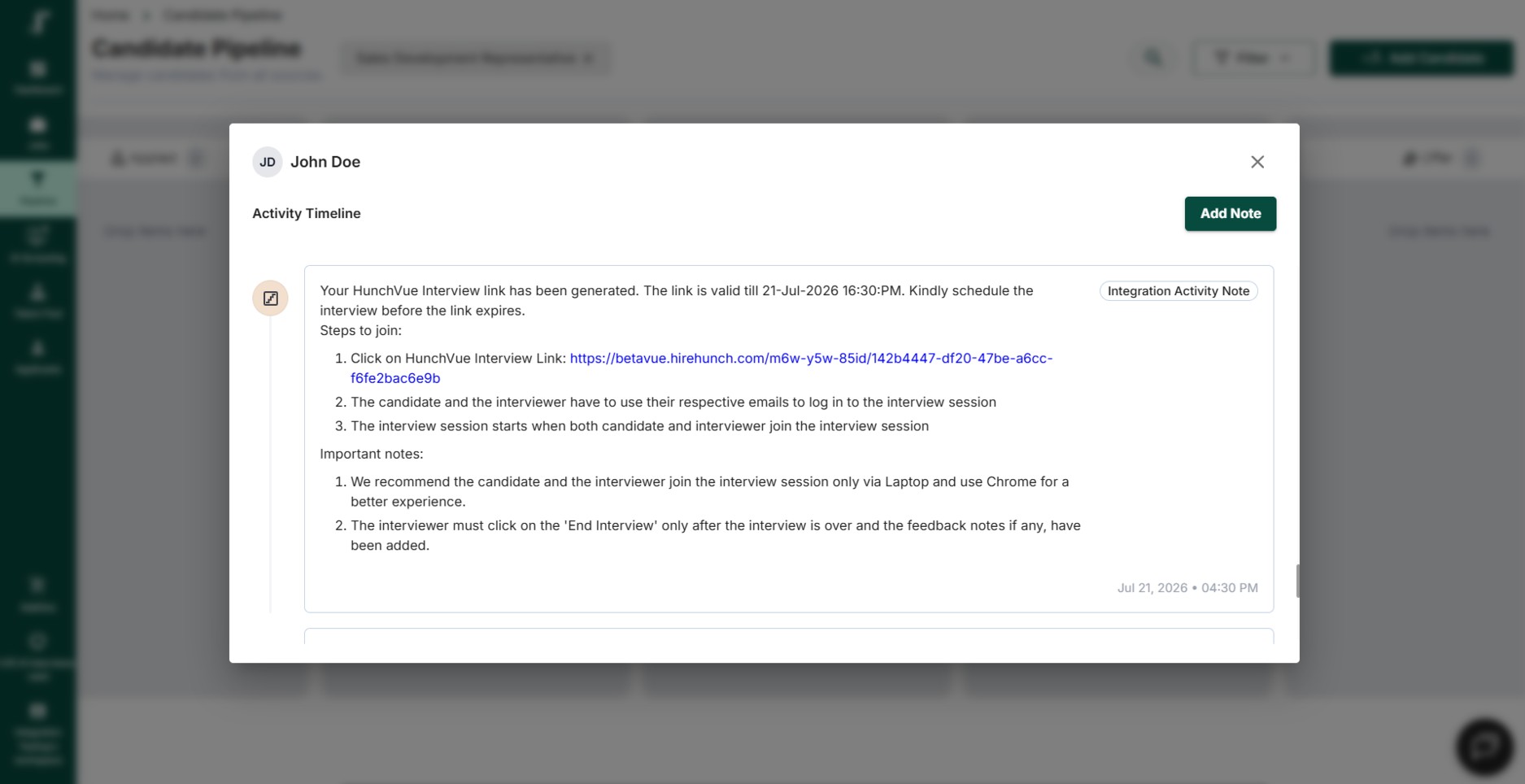Click the Home breadcrumb link
1525x784 pixels.
click(x=110, y=15)
